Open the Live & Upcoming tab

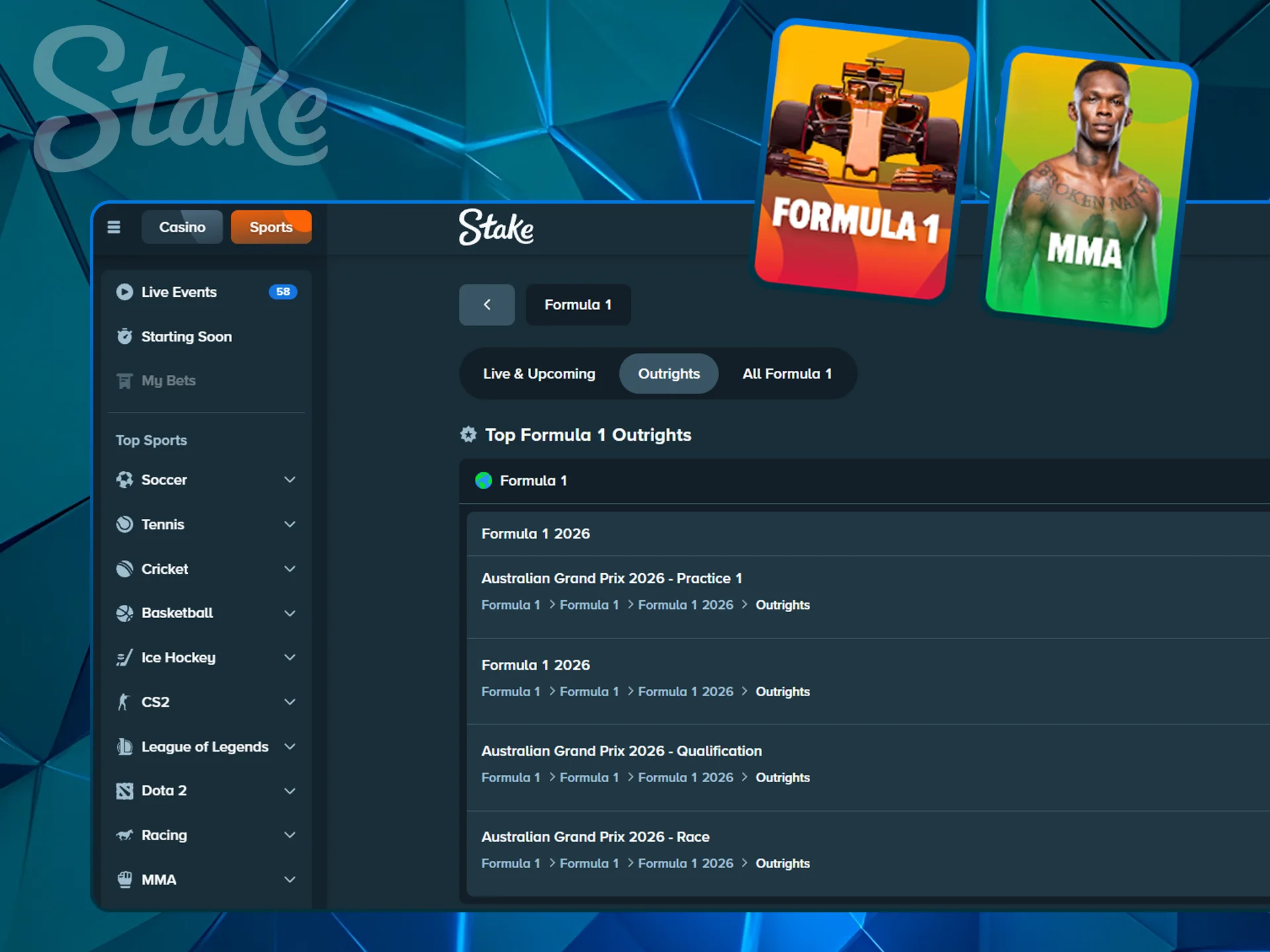[x=539, y=374]
